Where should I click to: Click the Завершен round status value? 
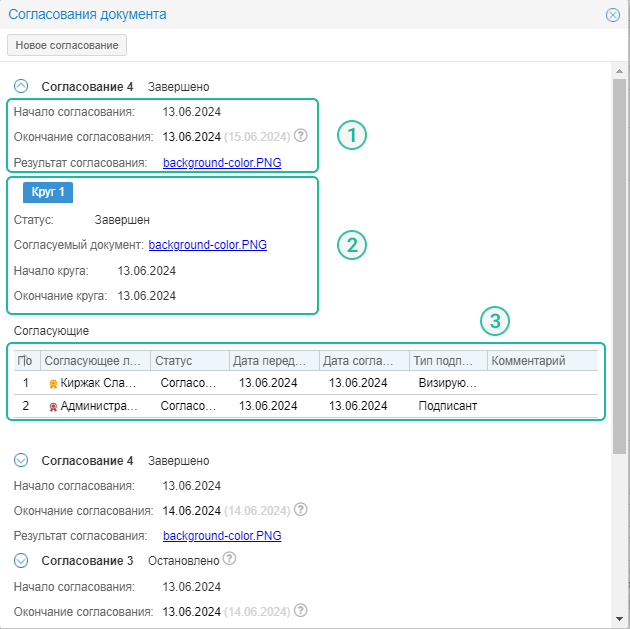(x=122, y=220)
